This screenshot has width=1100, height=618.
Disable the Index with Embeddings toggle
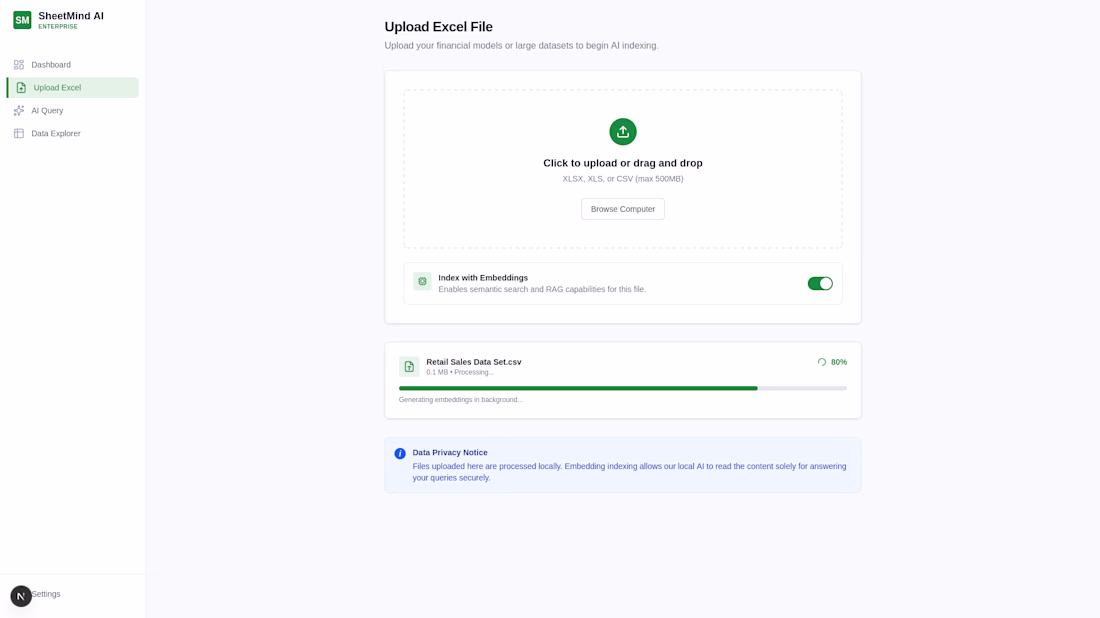tap(819, 283)
